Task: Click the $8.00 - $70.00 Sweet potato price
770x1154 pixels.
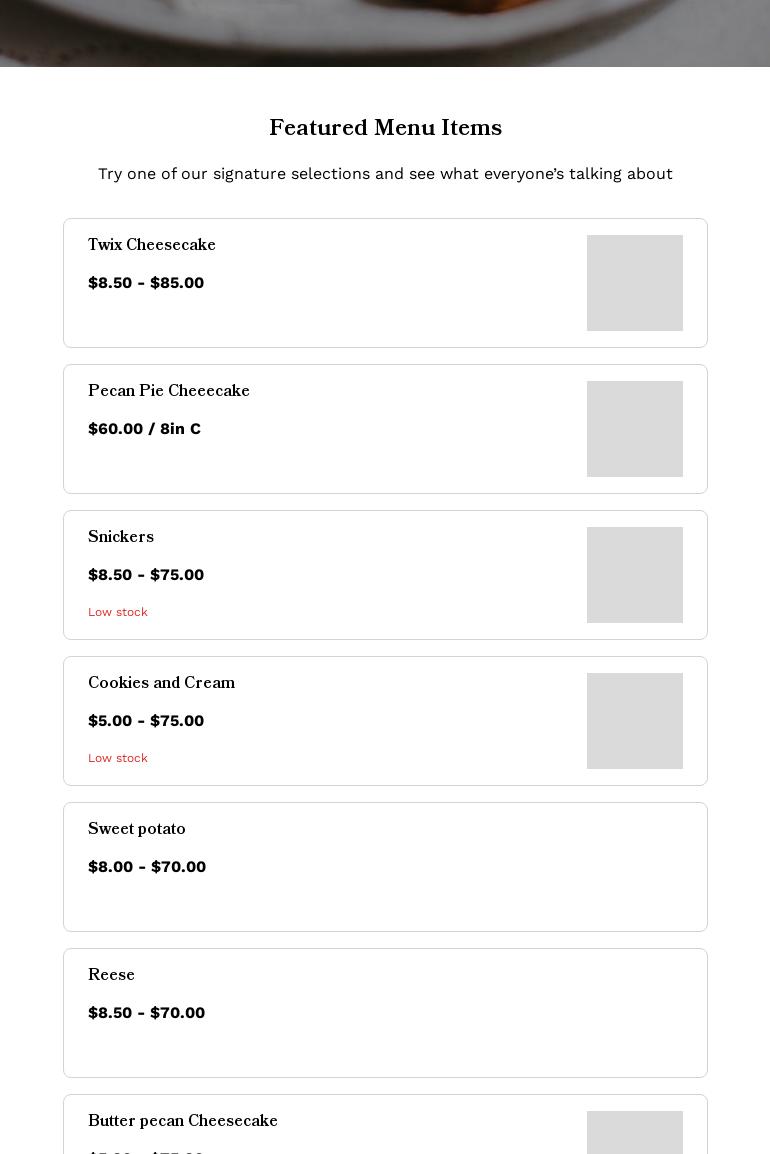Action: pos(147,867)
